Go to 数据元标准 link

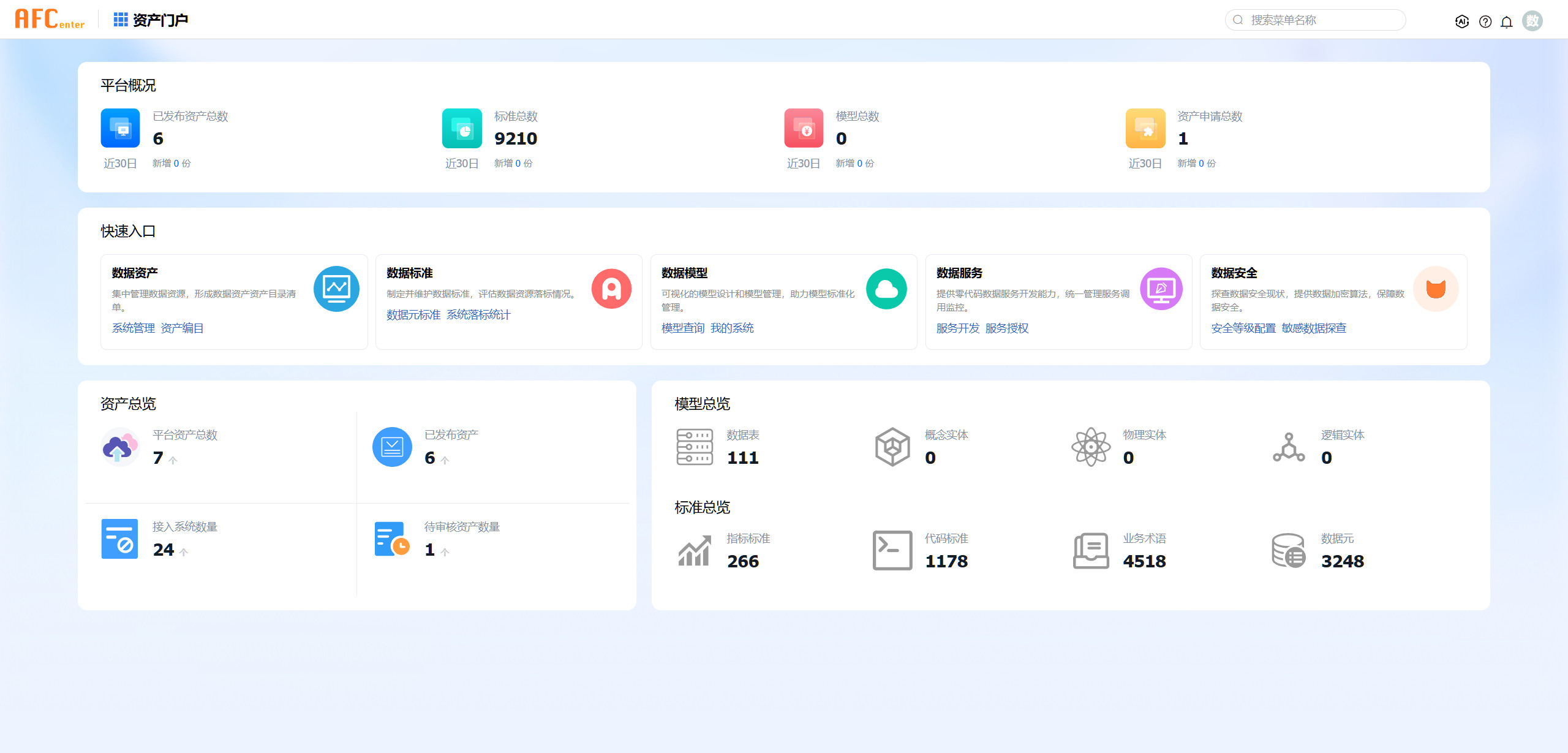tap(413, 315)
